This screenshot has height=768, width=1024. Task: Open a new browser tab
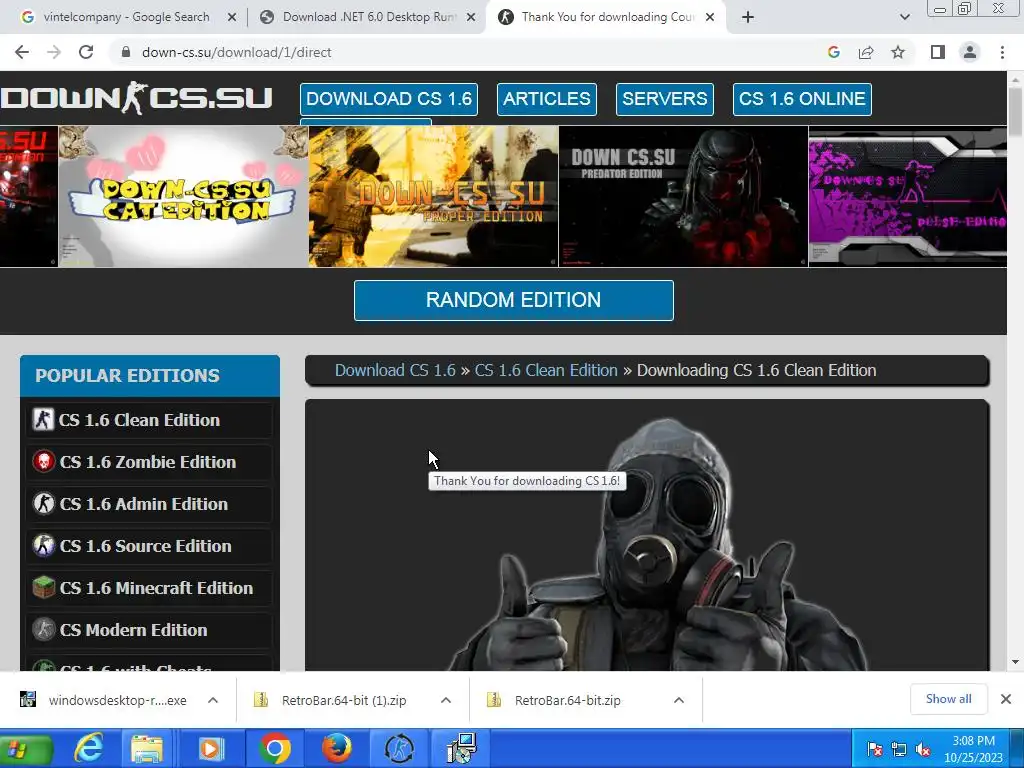(748, 17)
